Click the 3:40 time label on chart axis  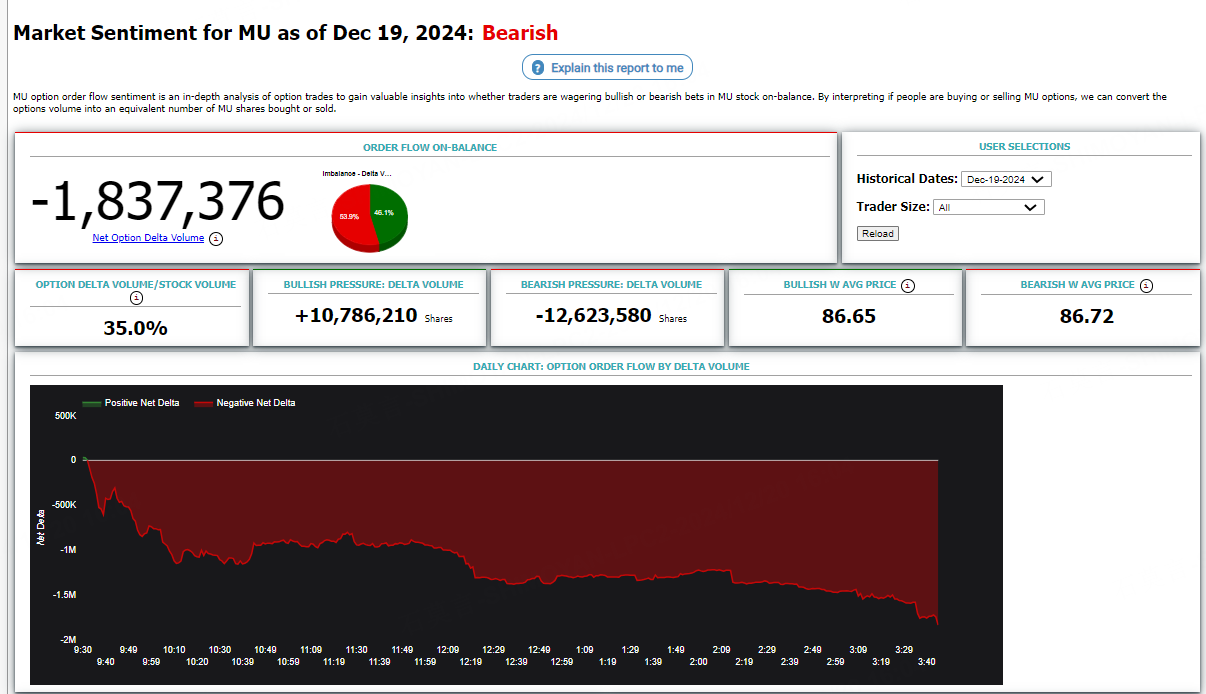point(927,662)
